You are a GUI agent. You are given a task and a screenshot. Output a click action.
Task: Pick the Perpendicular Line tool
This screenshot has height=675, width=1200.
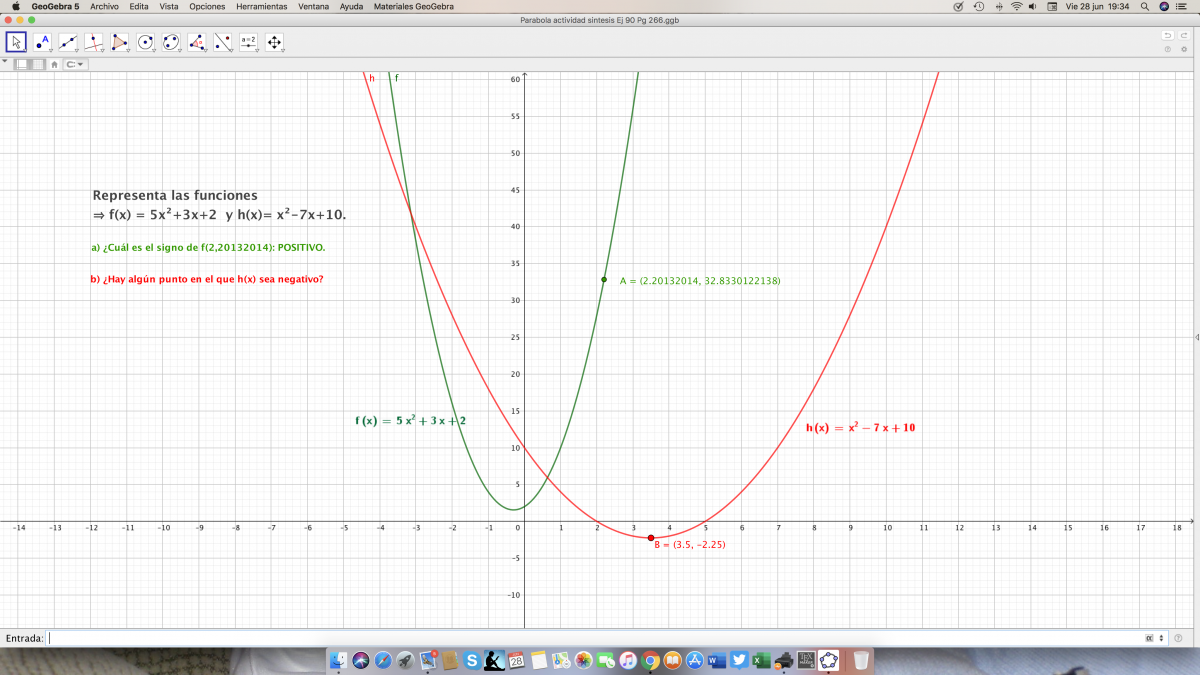coord(94,42)
